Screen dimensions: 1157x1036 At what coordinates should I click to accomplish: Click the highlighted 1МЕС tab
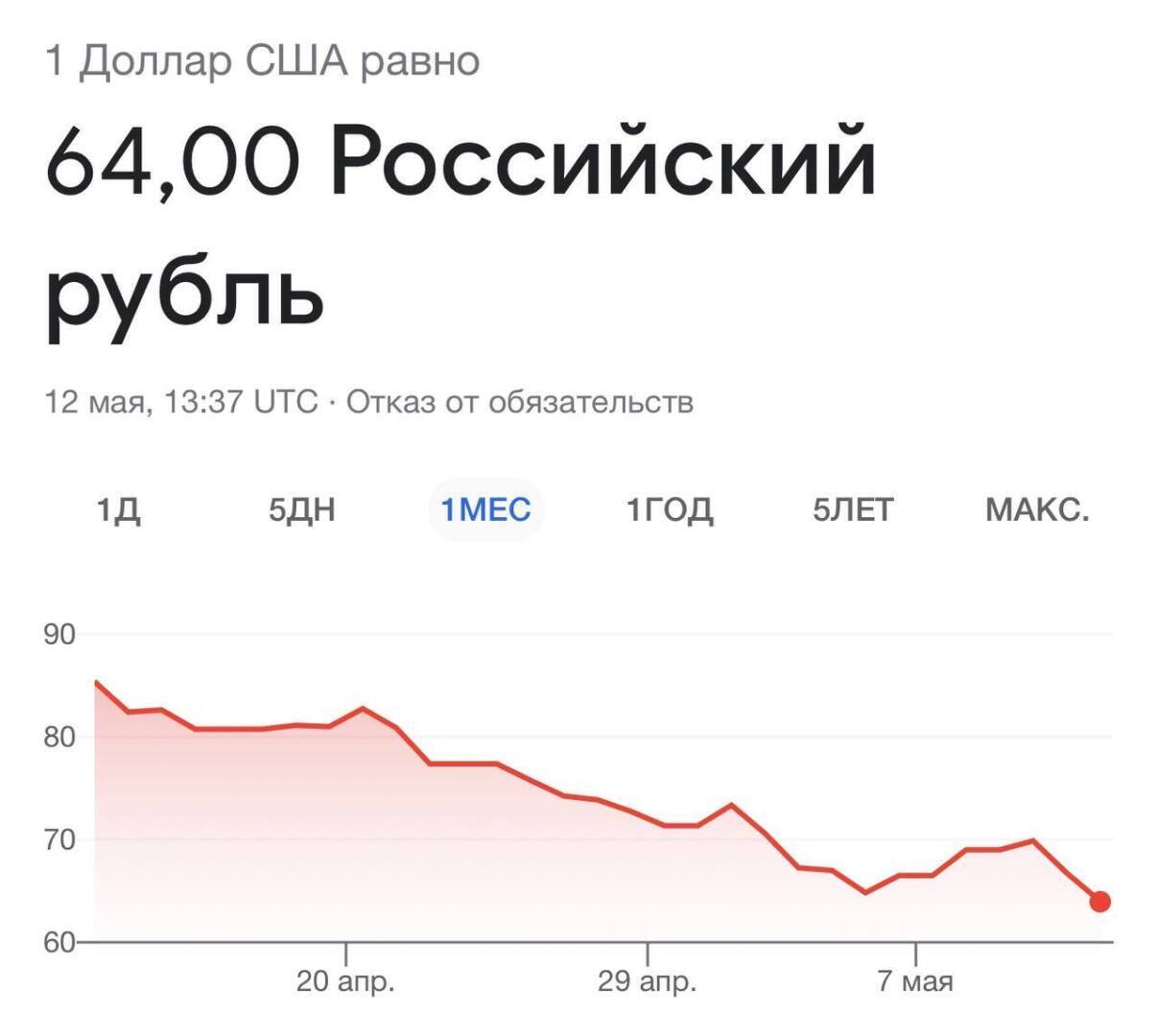click(x=485, y=508)
